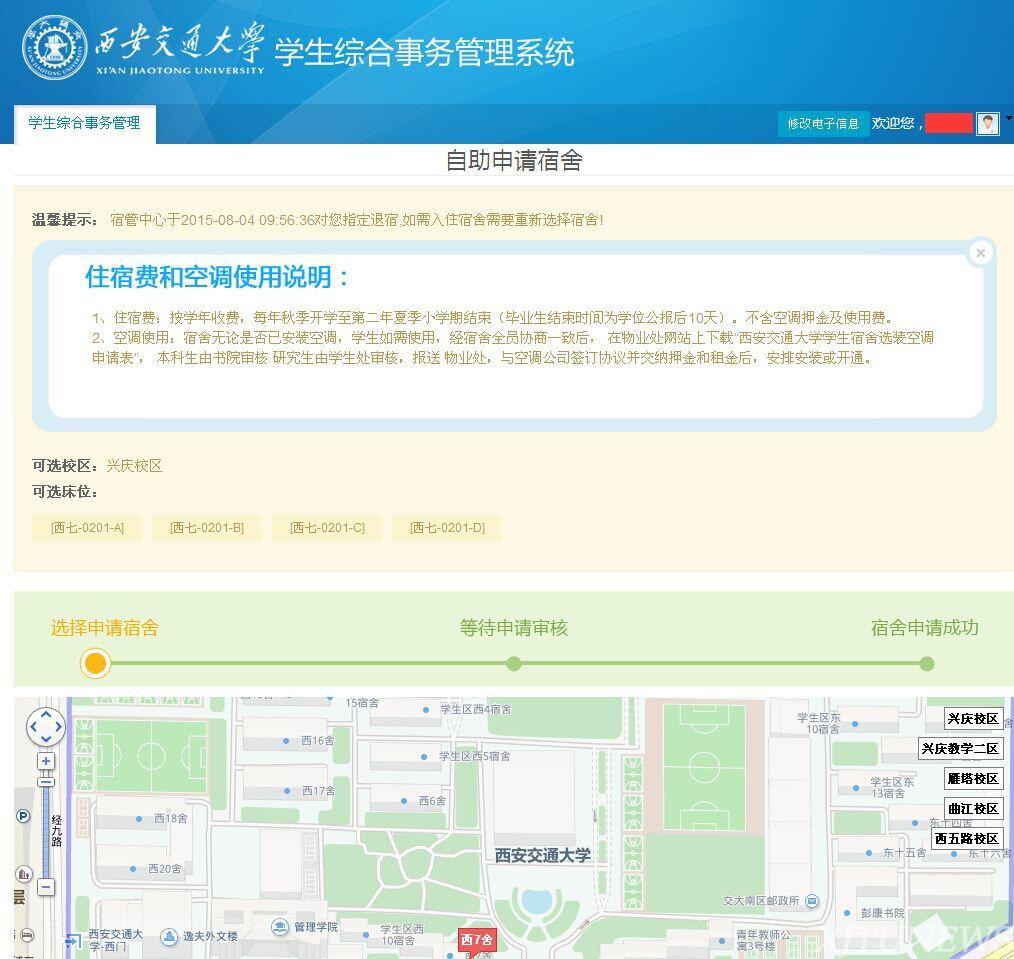This screenshot has height=959, width=1014.
Task: Click the 东十五舍 blue dot on map
Action: (869, 853)
